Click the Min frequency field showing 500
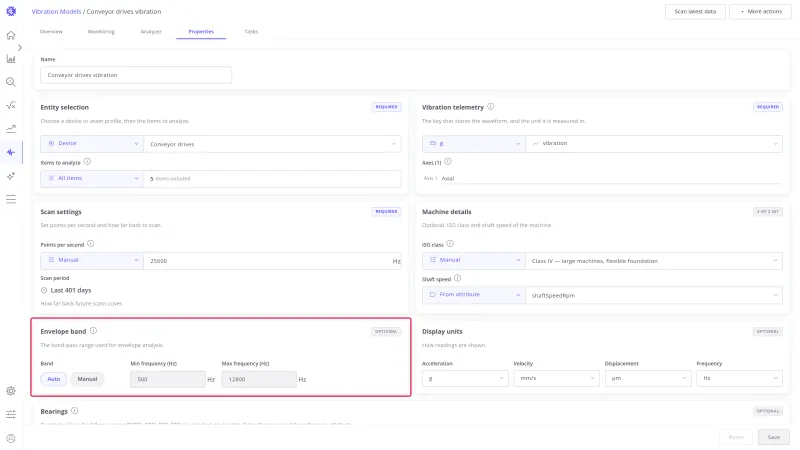Image resolution: width=800 pixels, height=450 pixels. [x=168, y=379]
